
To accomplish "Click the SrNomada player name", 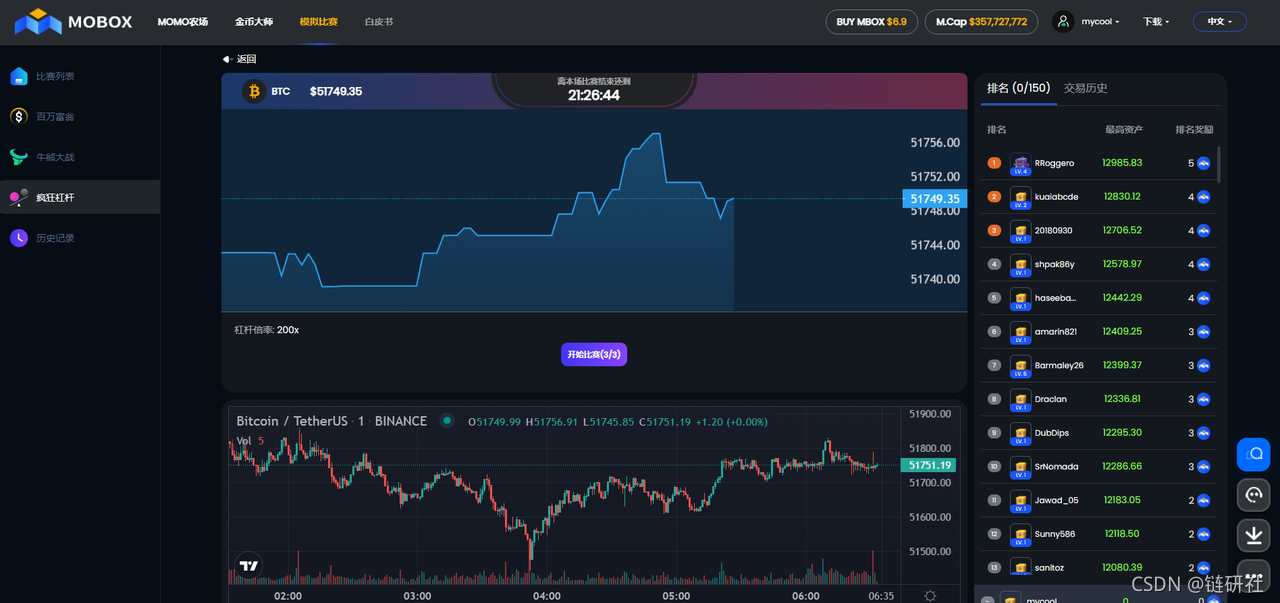I will click(x=1055, y=466).
